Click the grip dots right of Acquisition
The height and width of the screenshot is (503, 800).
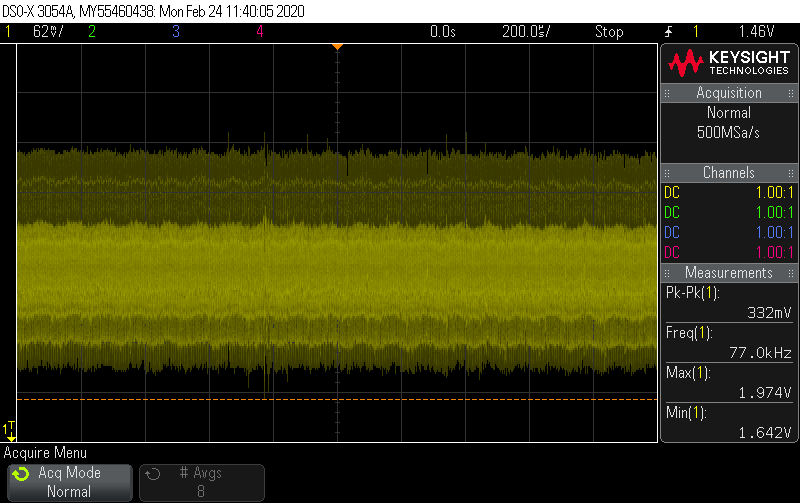tap(791, 93)
